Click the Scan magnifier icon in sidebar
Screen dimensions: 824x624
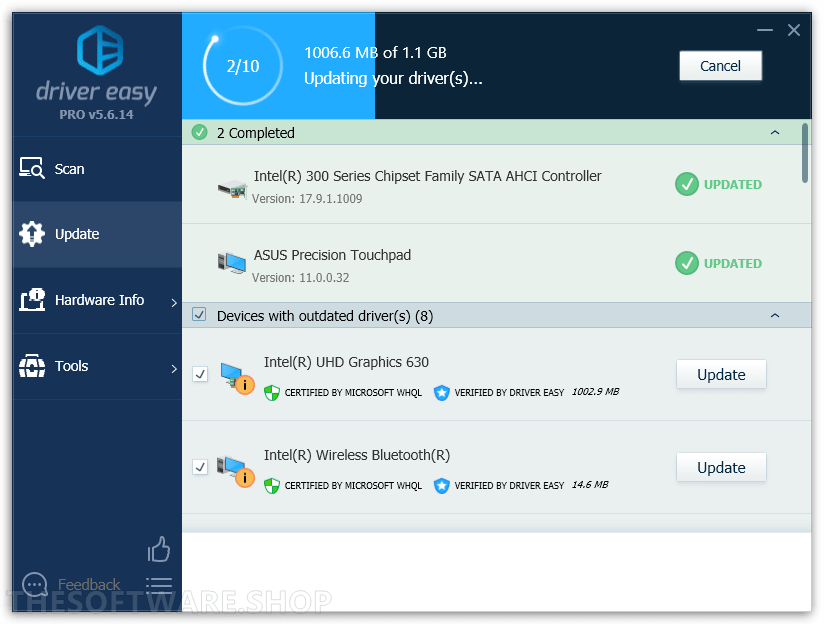coord(32,168)
